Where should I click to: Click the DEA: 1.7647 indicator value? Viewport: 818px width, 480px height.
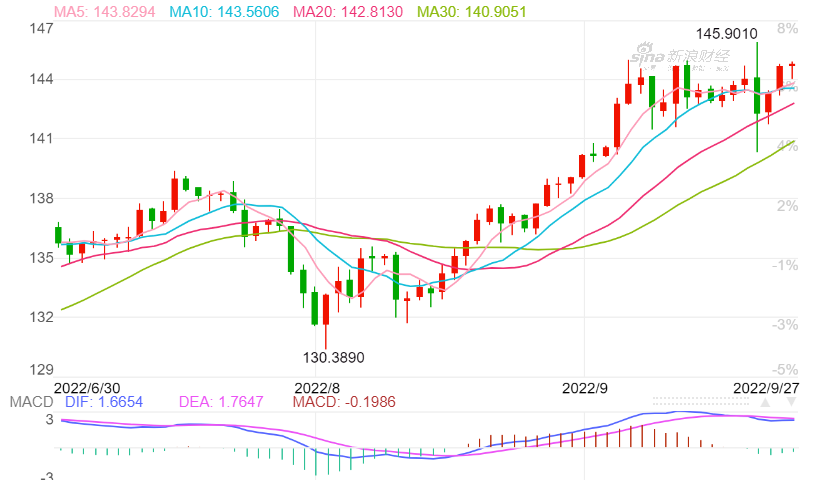(221, 402)
